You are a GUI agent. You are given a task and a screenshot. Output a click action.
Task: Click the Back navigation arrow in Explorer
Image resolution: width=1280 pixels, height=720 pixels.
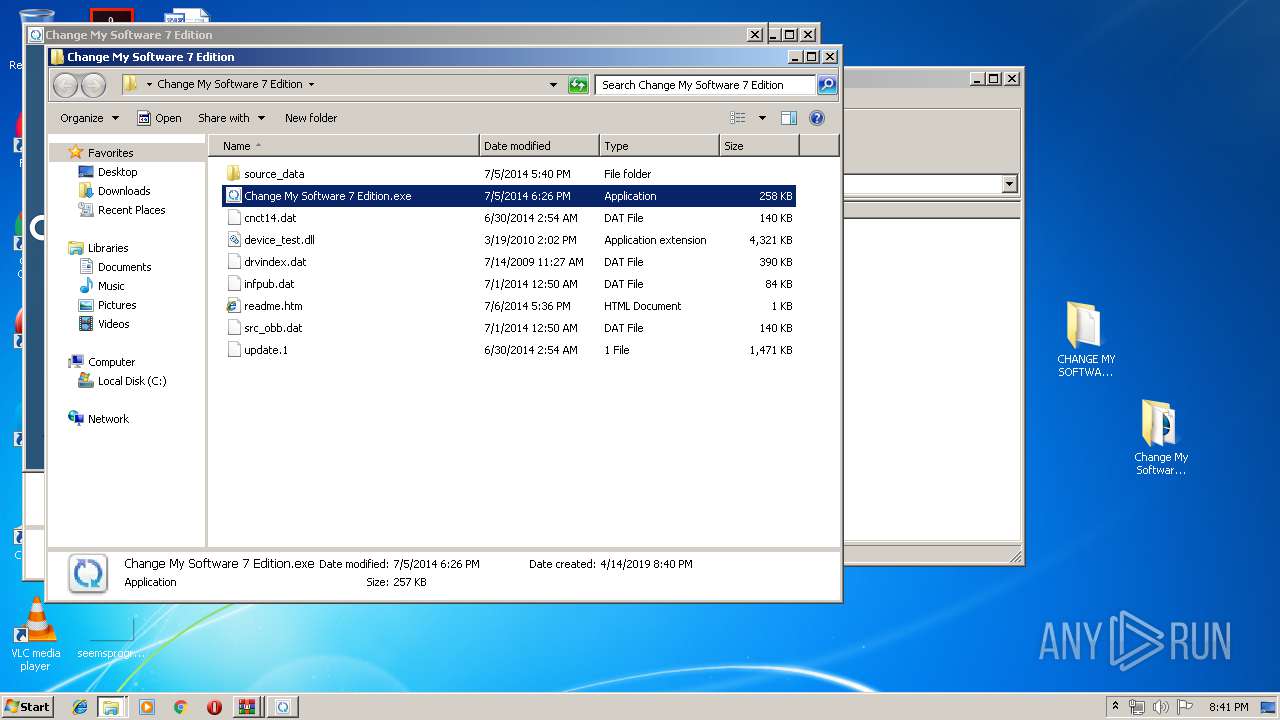[x=66, y=85]
